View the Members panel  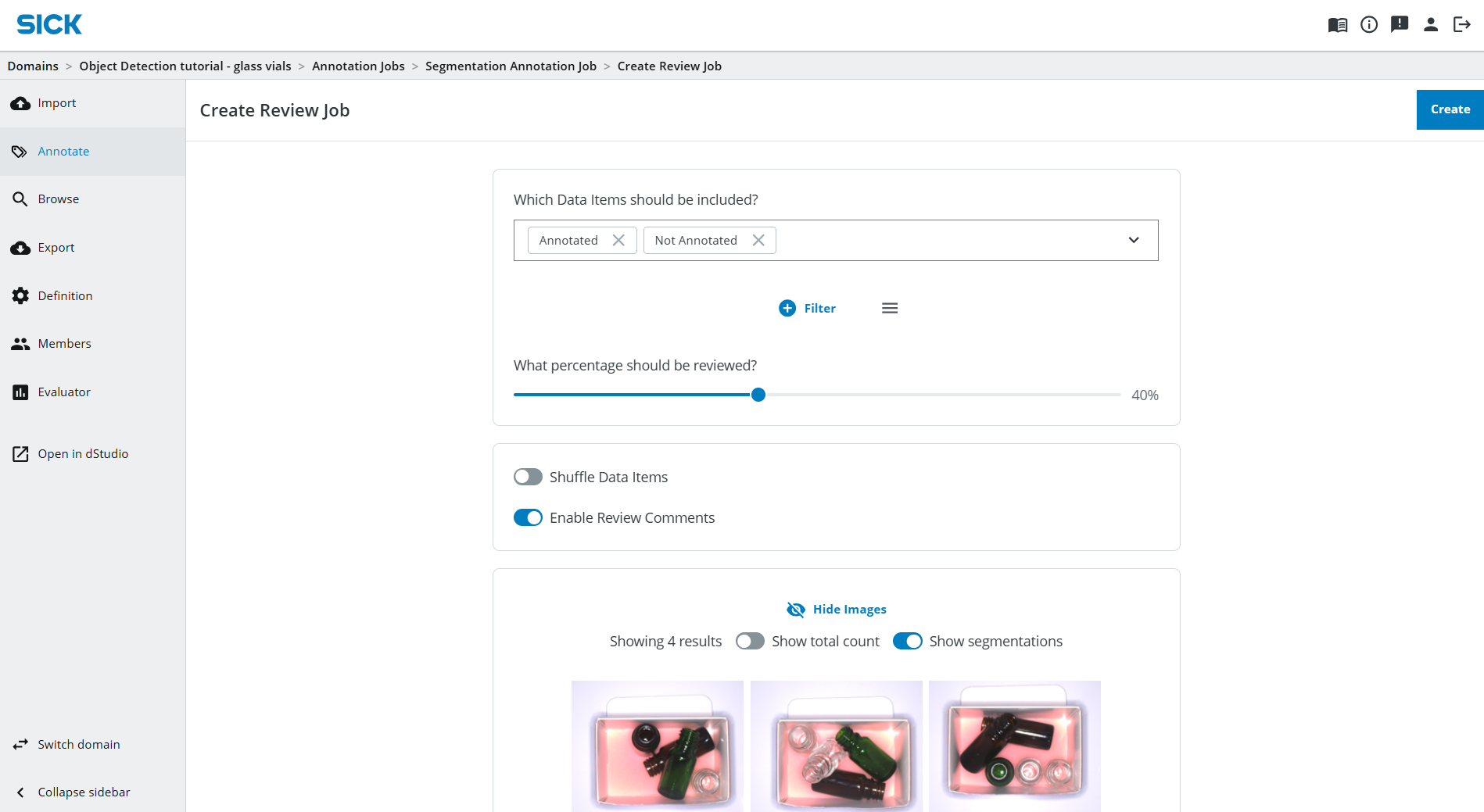(65, 343)
